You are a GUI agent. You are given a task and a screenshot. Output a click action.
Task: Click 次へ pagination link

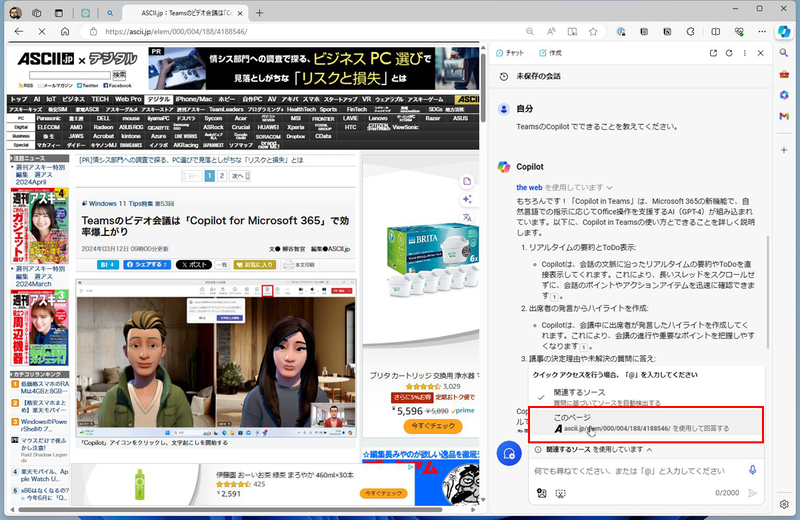tap(240, 176)
